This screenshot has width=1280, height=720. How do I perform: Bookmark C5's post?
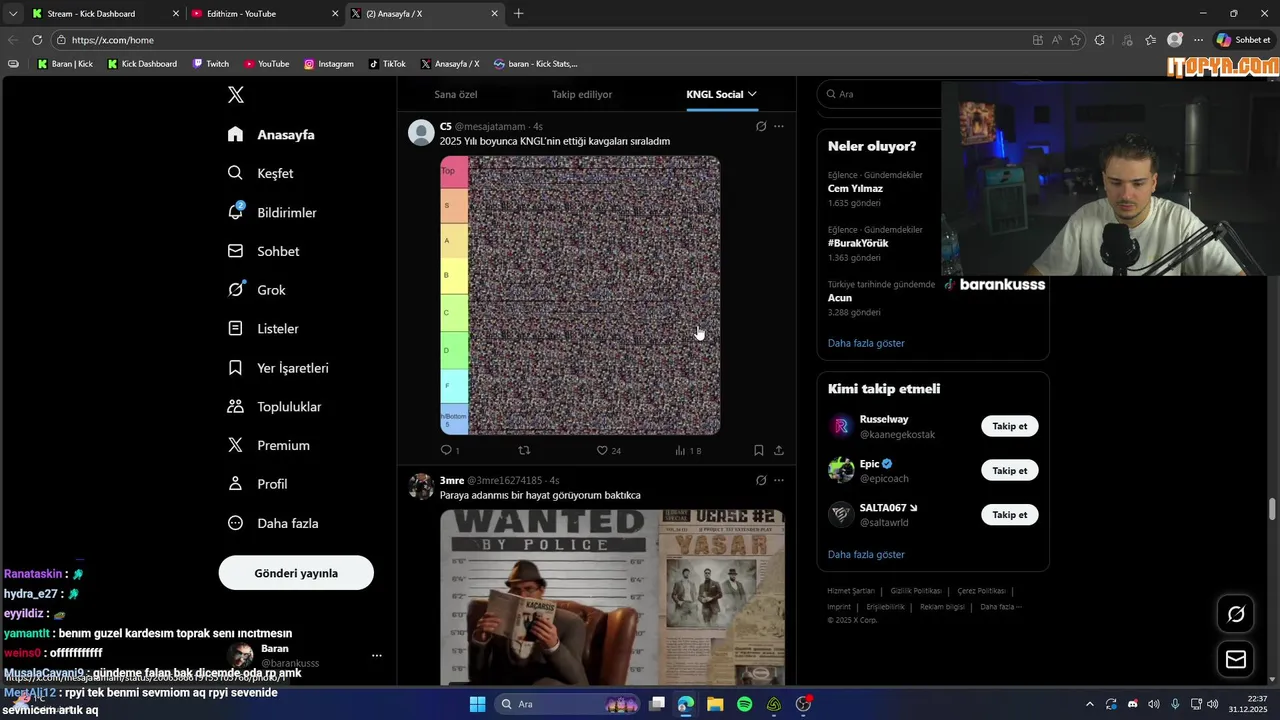coord(759,450)
